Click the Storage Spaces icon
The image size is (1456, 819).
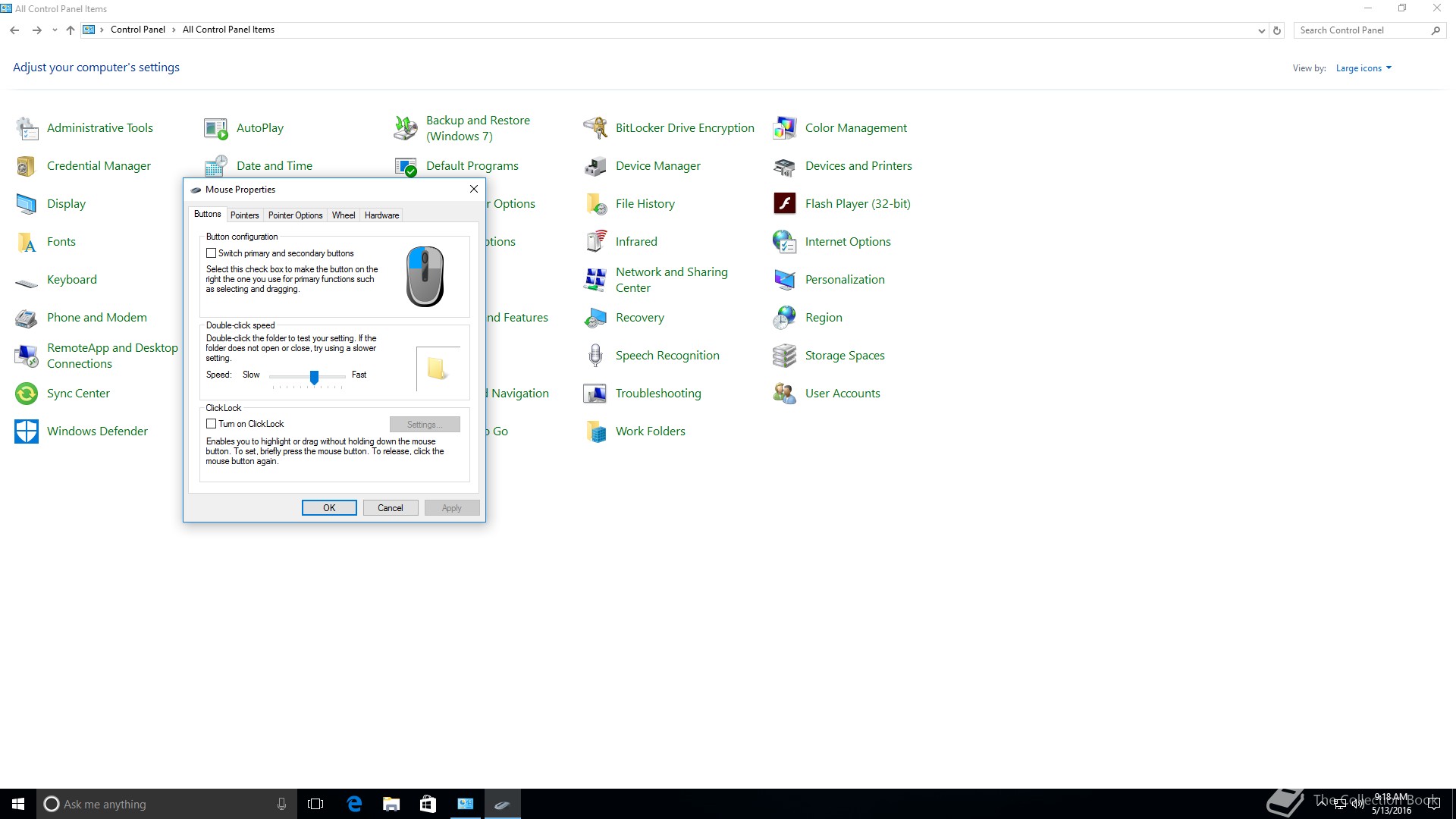785,356
